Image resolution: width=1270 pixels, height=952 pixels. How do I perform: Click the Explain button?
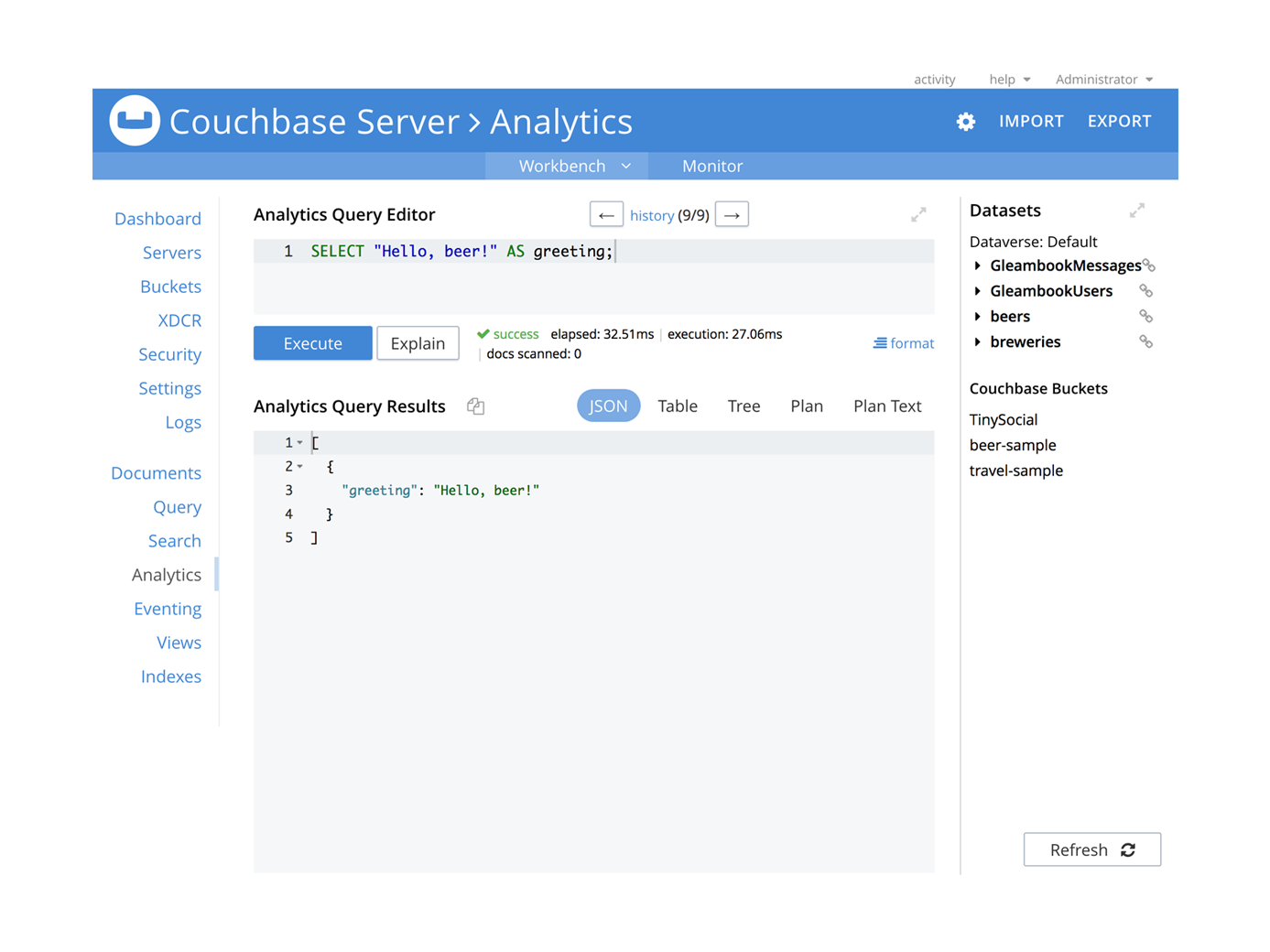click(418, 343)
